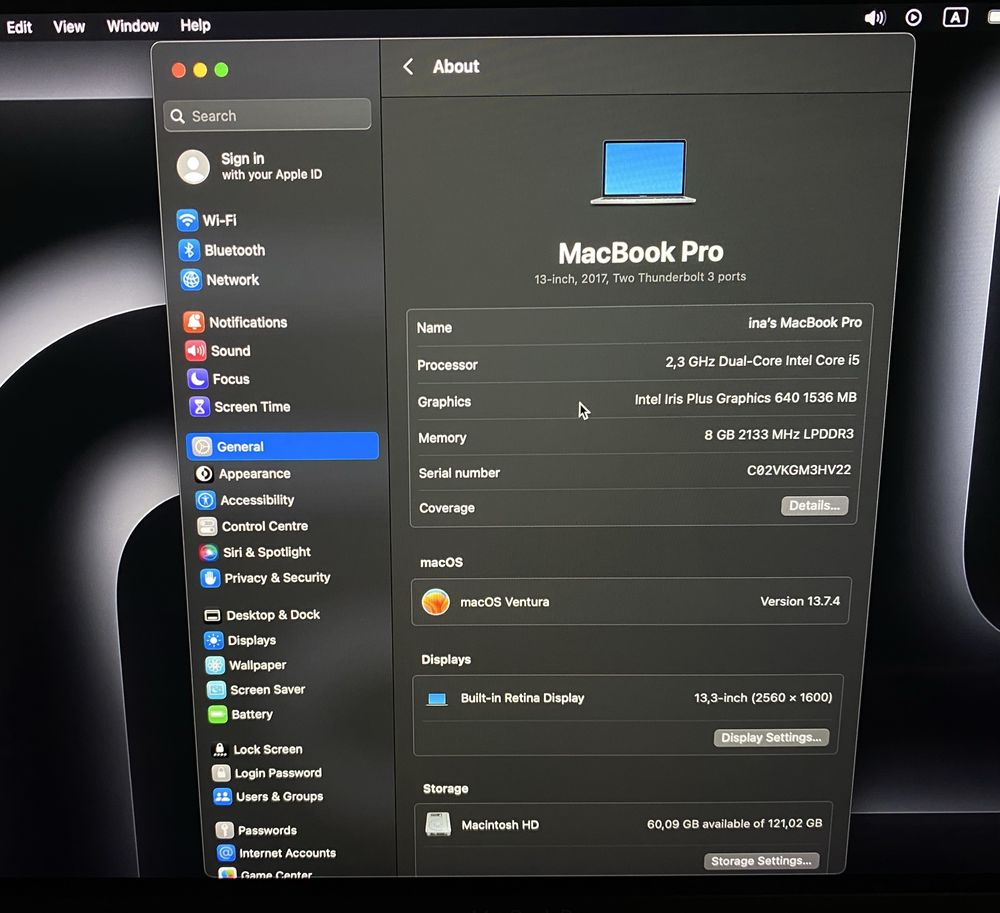
Task: Click the Wallpaper icon
Action: [215, 665]
